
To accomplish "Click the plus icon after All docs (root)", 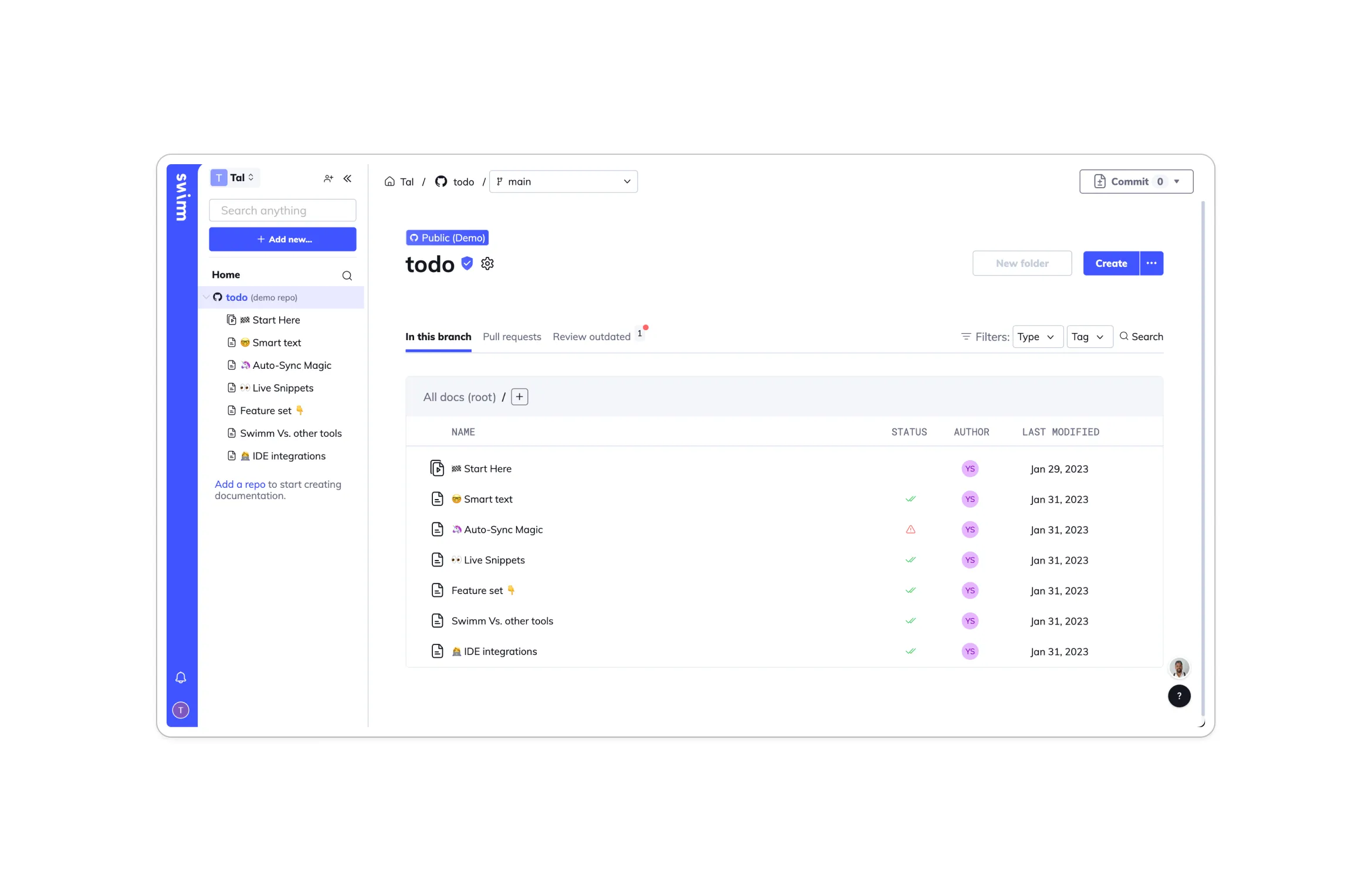I will point(520,397).
